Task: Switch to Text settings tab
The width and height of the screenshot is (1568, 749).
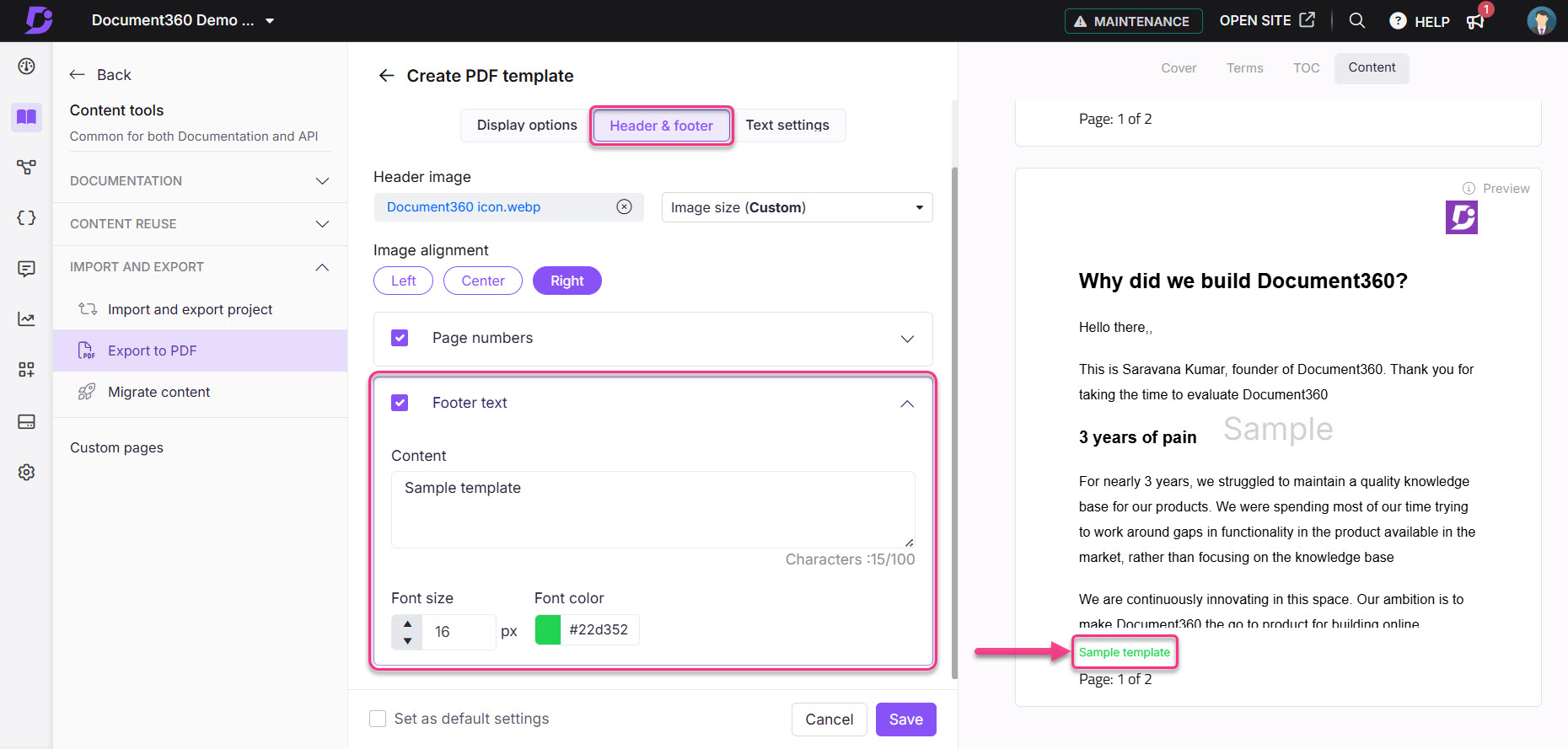Action: click(x=787, y=126)
